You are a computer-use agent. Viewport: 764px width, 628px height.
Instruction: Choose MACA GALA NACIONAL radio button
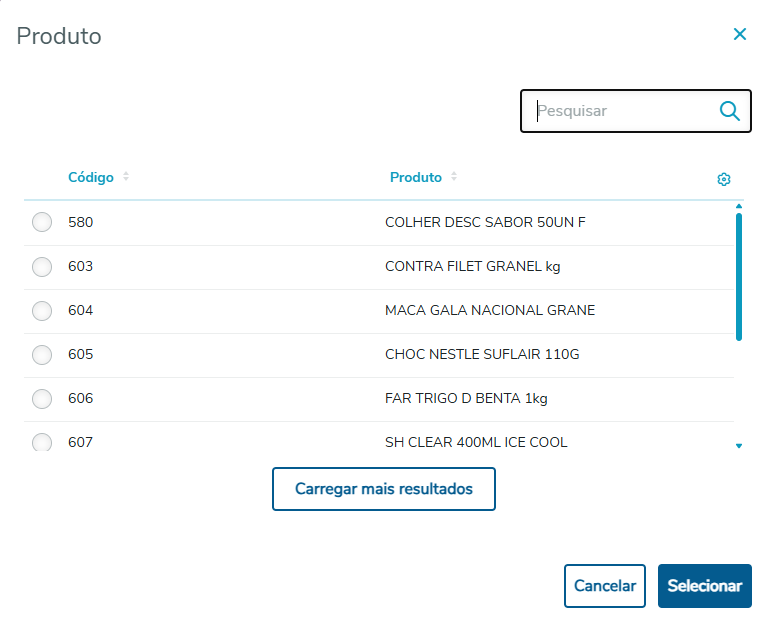tap(42, 311)
